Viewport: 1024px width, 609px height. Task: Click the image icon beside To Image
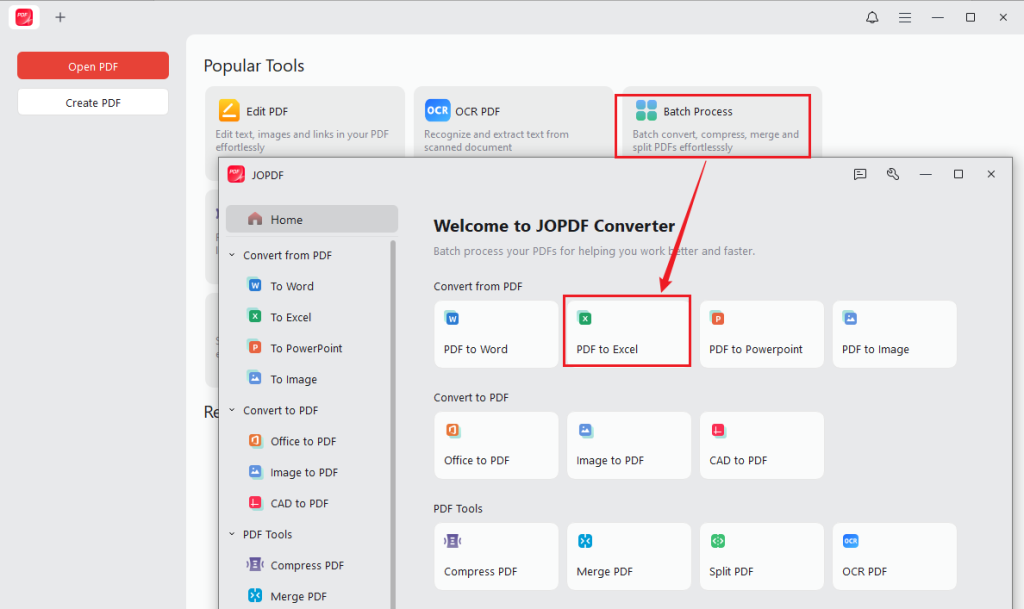click(x=255, y=378)
